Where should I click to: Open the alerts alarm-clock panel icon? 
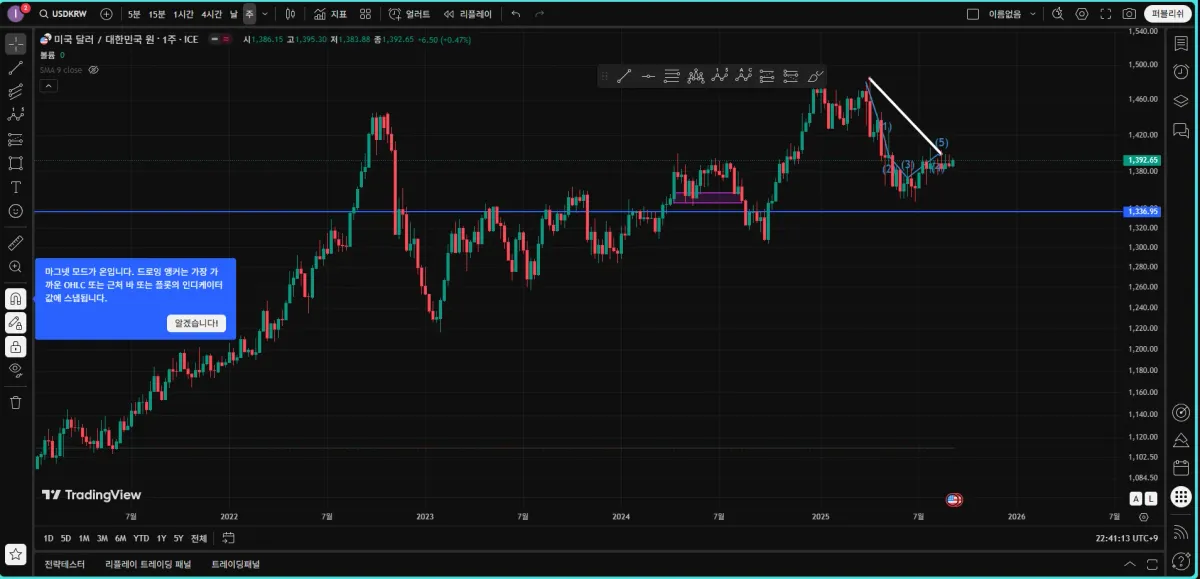[1181, 71]
